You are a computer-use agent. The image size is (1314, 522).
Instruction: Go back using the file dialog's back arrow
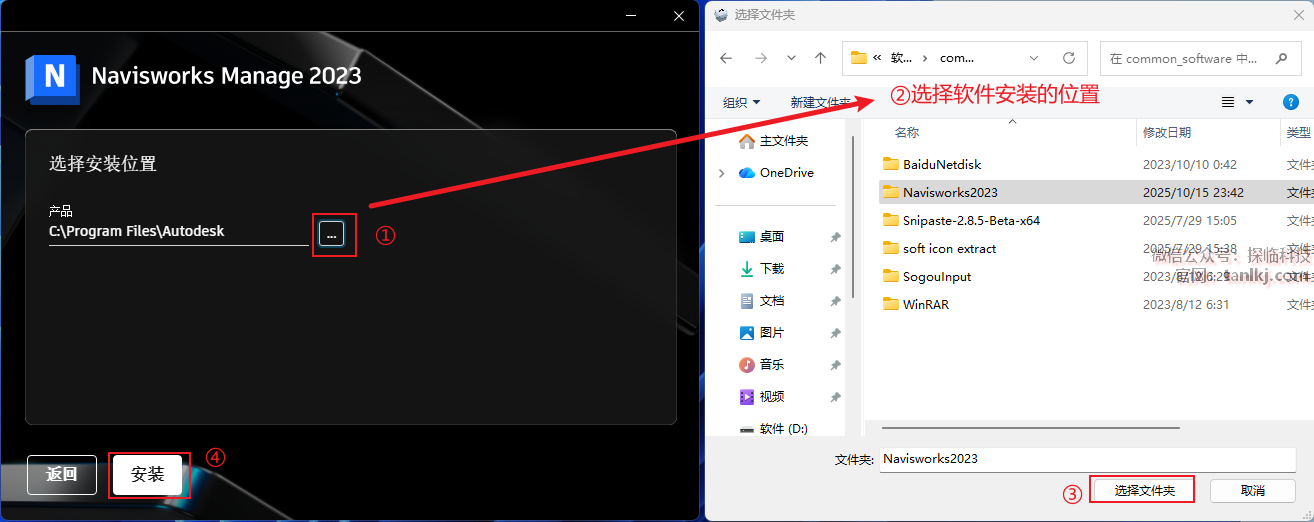pos(727,58)
